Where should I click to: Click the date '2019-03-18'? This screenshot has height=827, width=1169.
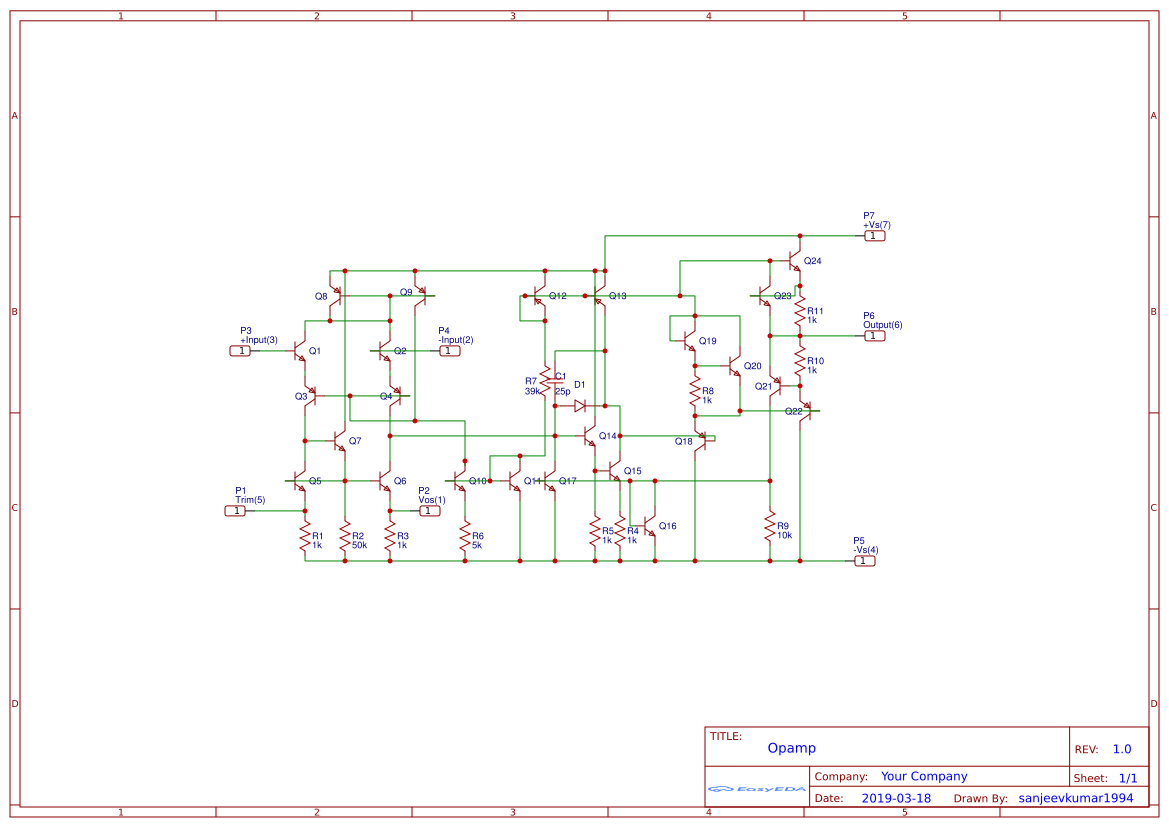click(x=896, y=799)
